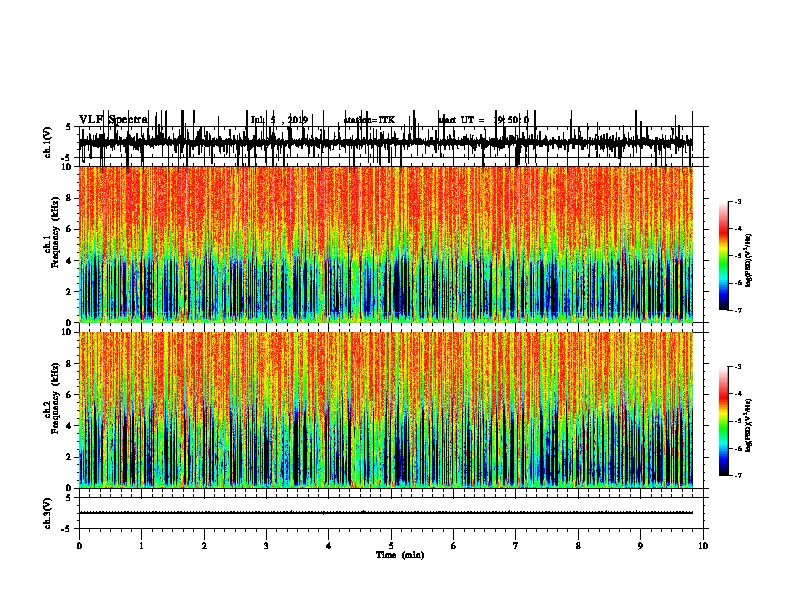Click the "4" kHz tick of ch.2 spectrogram

pos(70,426)
